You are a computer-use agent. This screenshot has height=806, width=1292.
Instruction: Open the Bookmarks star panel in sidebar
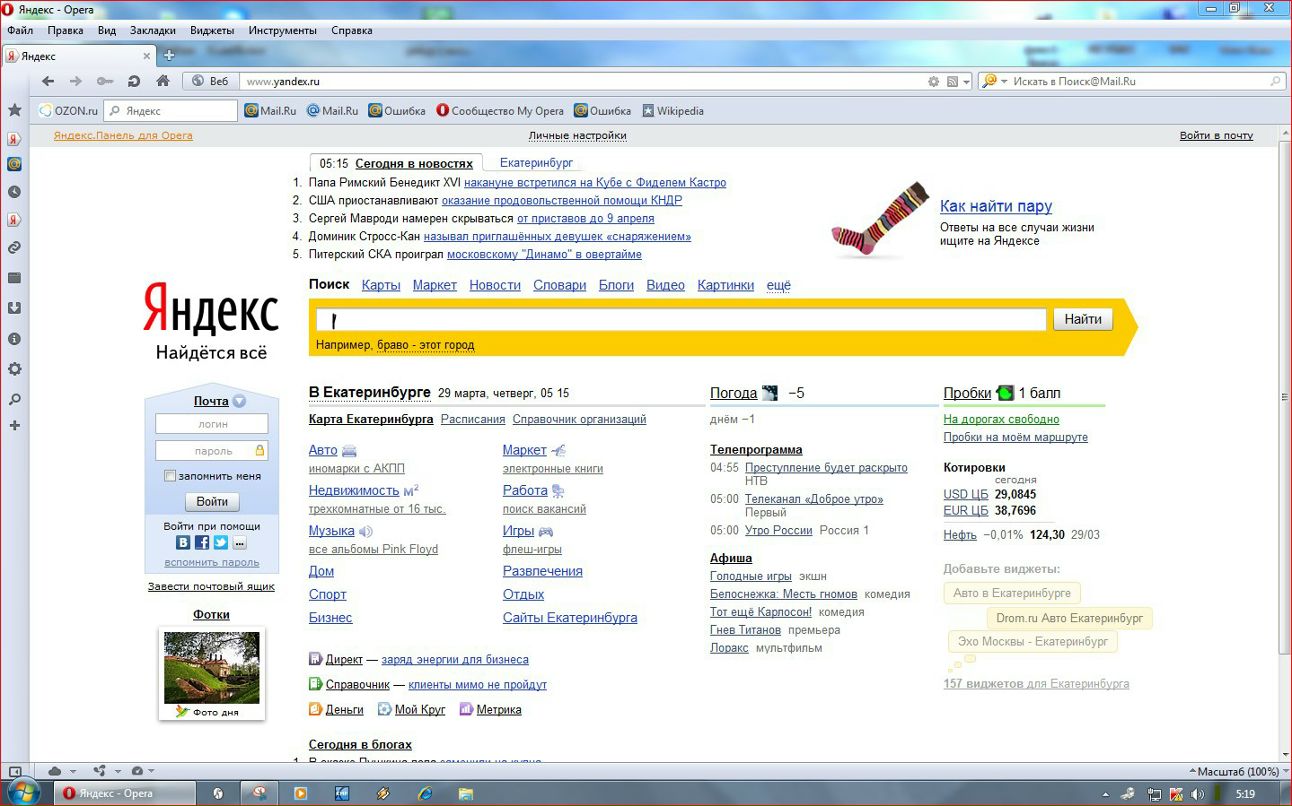pos(14,110)
